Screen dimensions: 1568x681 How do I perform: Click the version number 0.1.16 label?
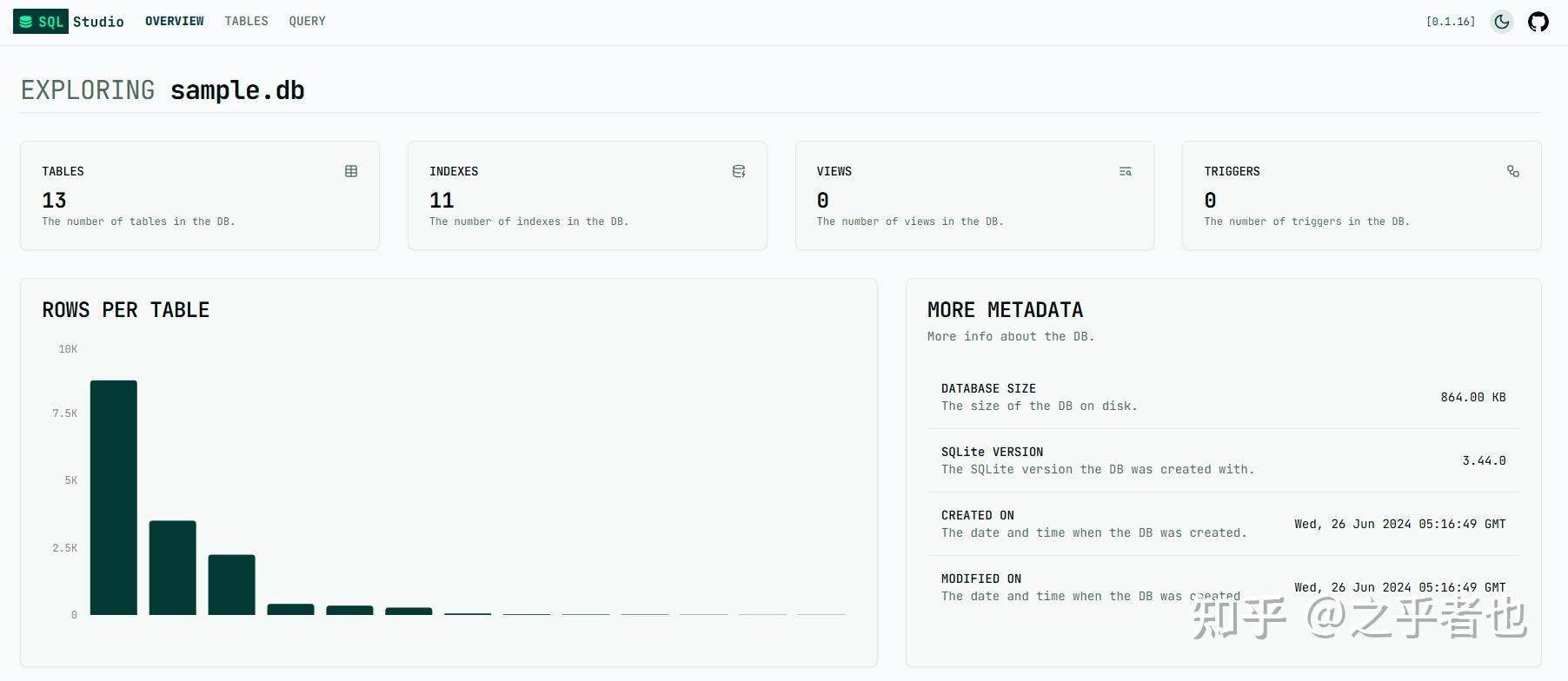[x=1451, y=22]
